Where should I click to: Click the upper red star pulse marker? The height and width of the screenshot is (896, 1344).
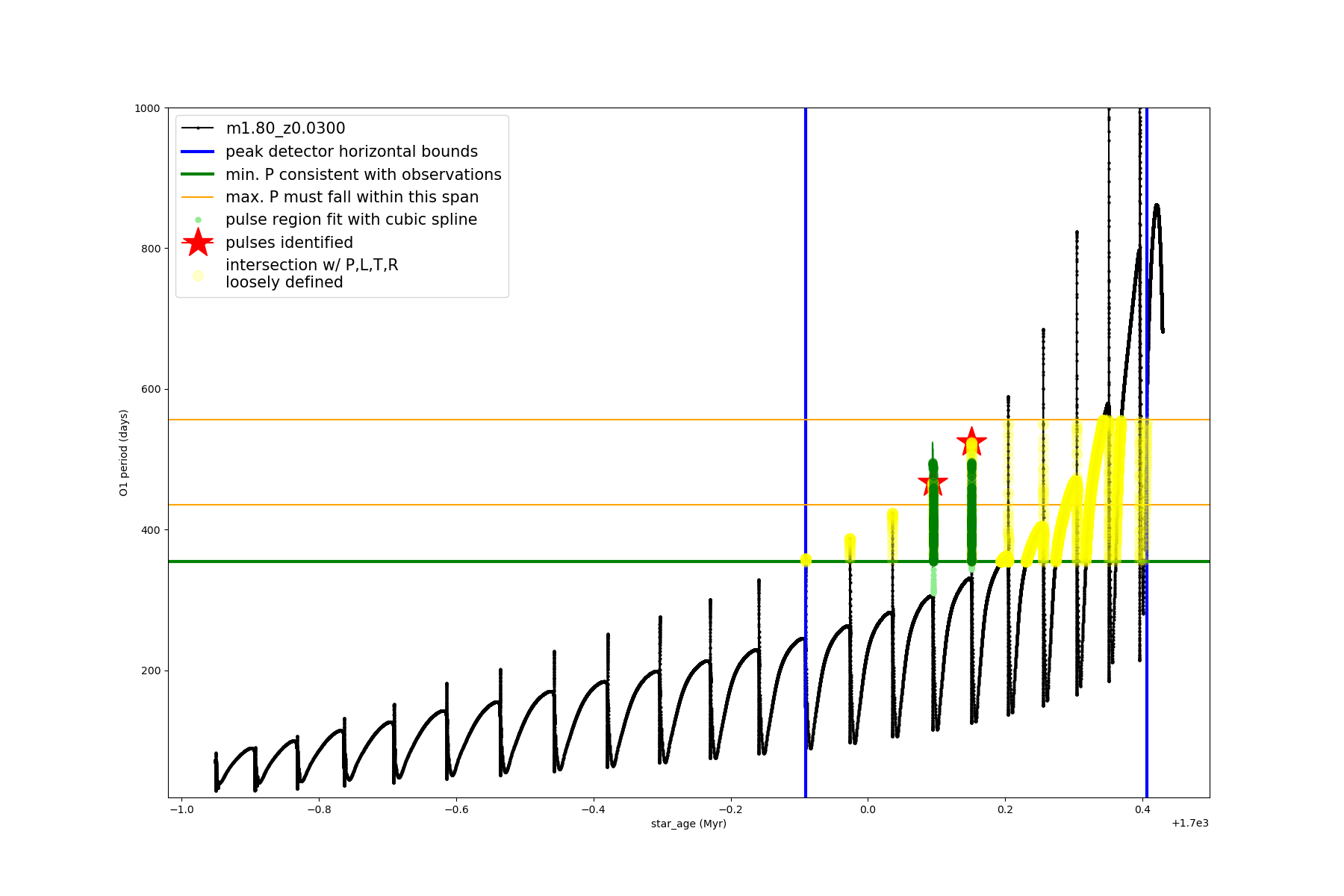[971, 441]
